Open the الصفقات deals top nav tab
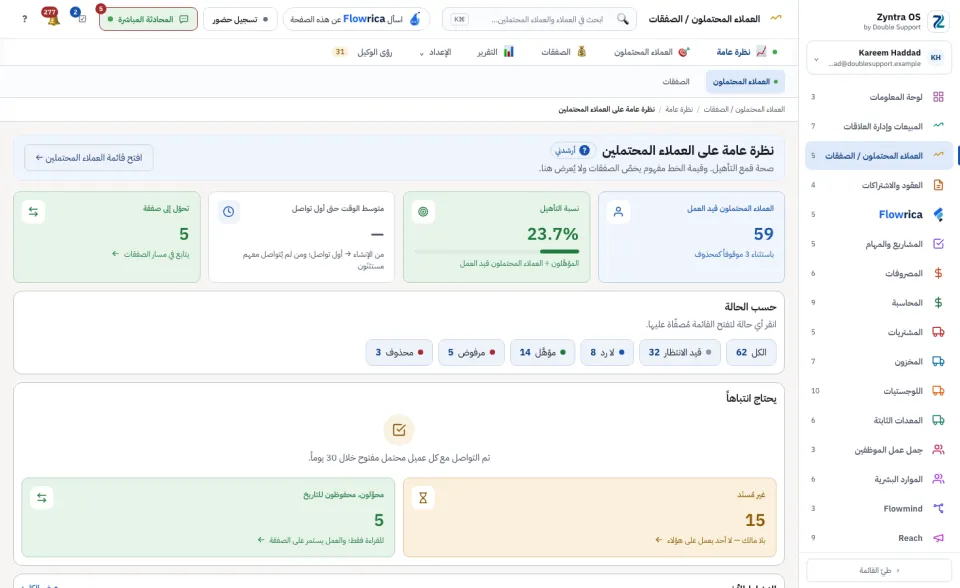This screenshot has height=588, width=960. [x=564, y=52]
